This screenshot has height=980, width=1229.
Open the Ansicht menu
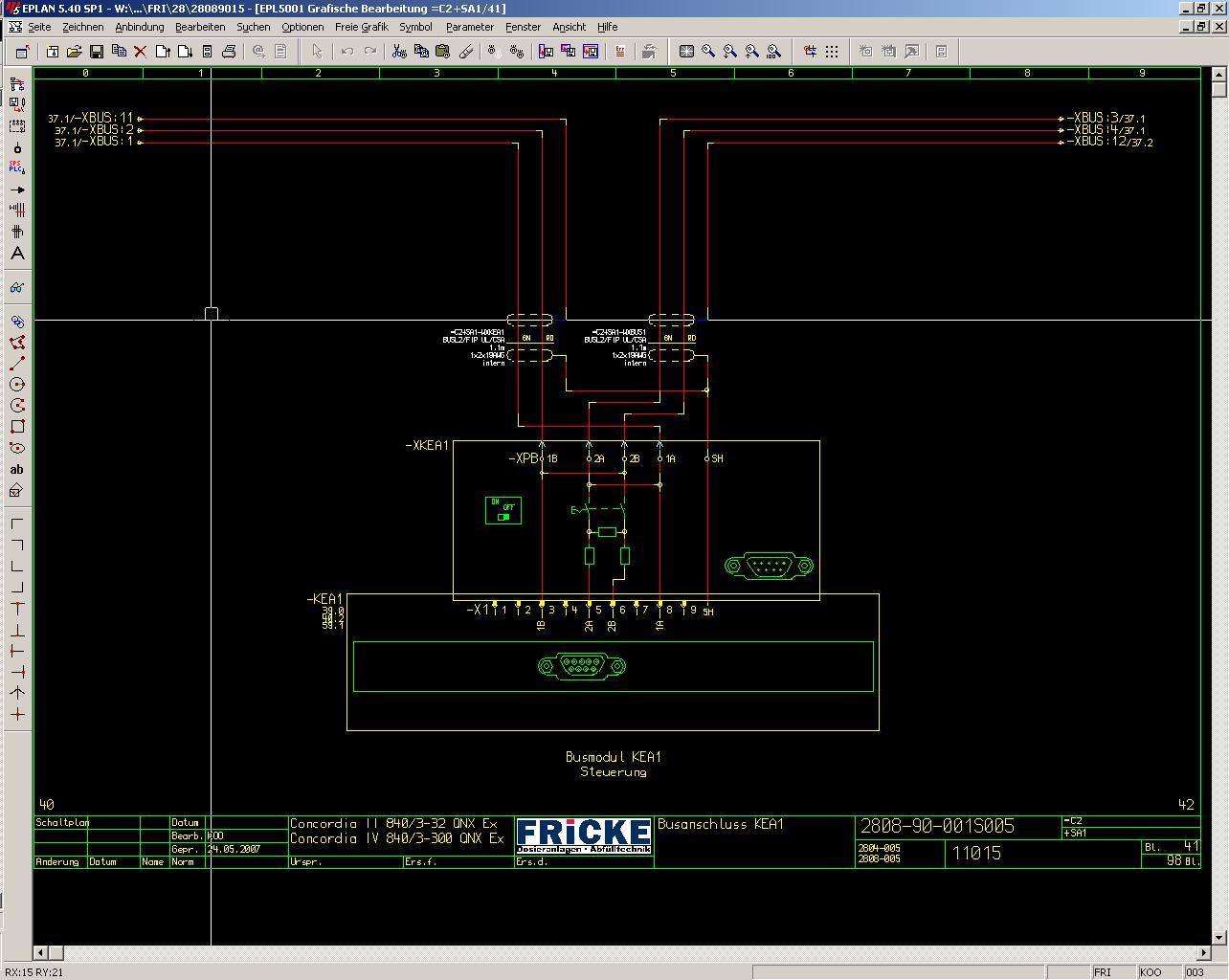coord(569,27)
